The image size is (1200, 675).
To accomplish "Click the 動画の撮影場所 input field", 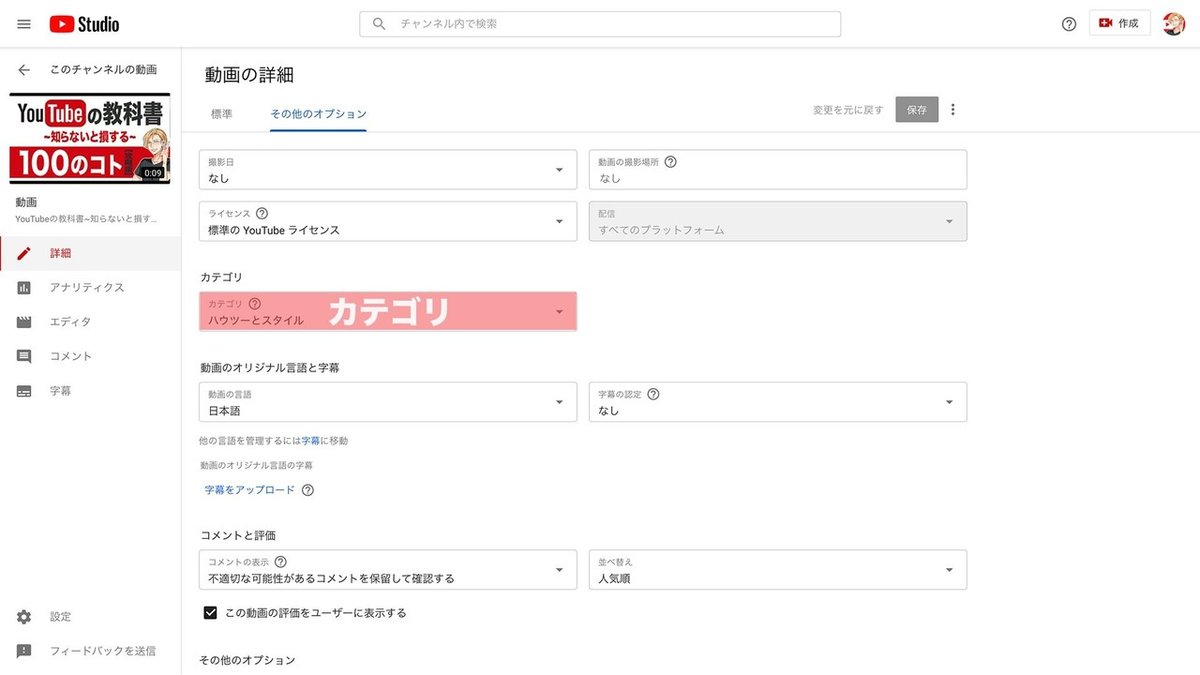I will click(x=778, y=170).
